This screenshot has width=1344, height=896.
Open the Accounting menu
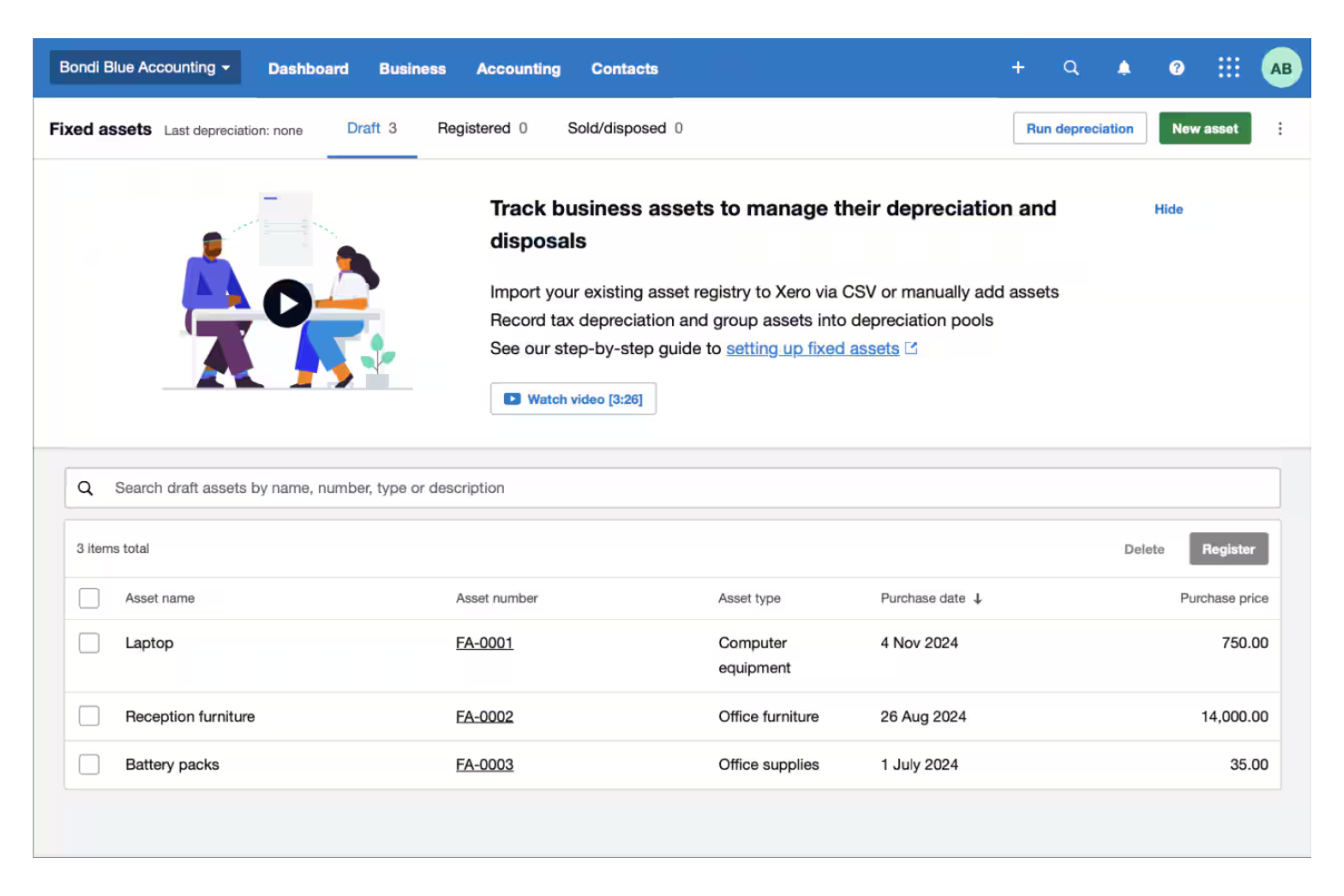tap(518, 68)
